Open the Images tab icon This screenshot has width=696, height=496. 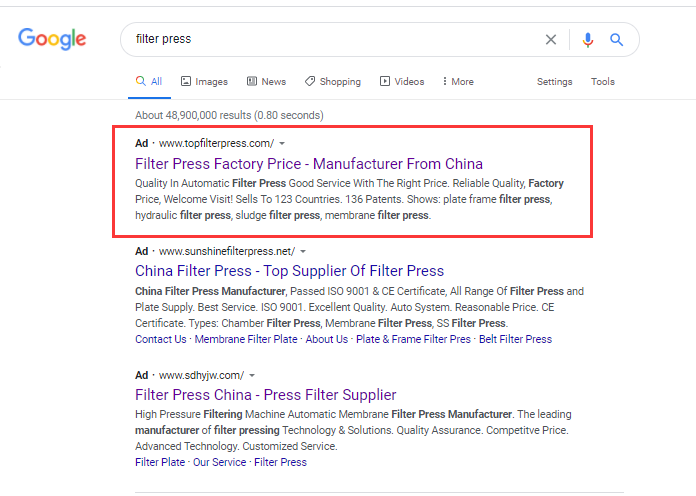click(186, 81)
